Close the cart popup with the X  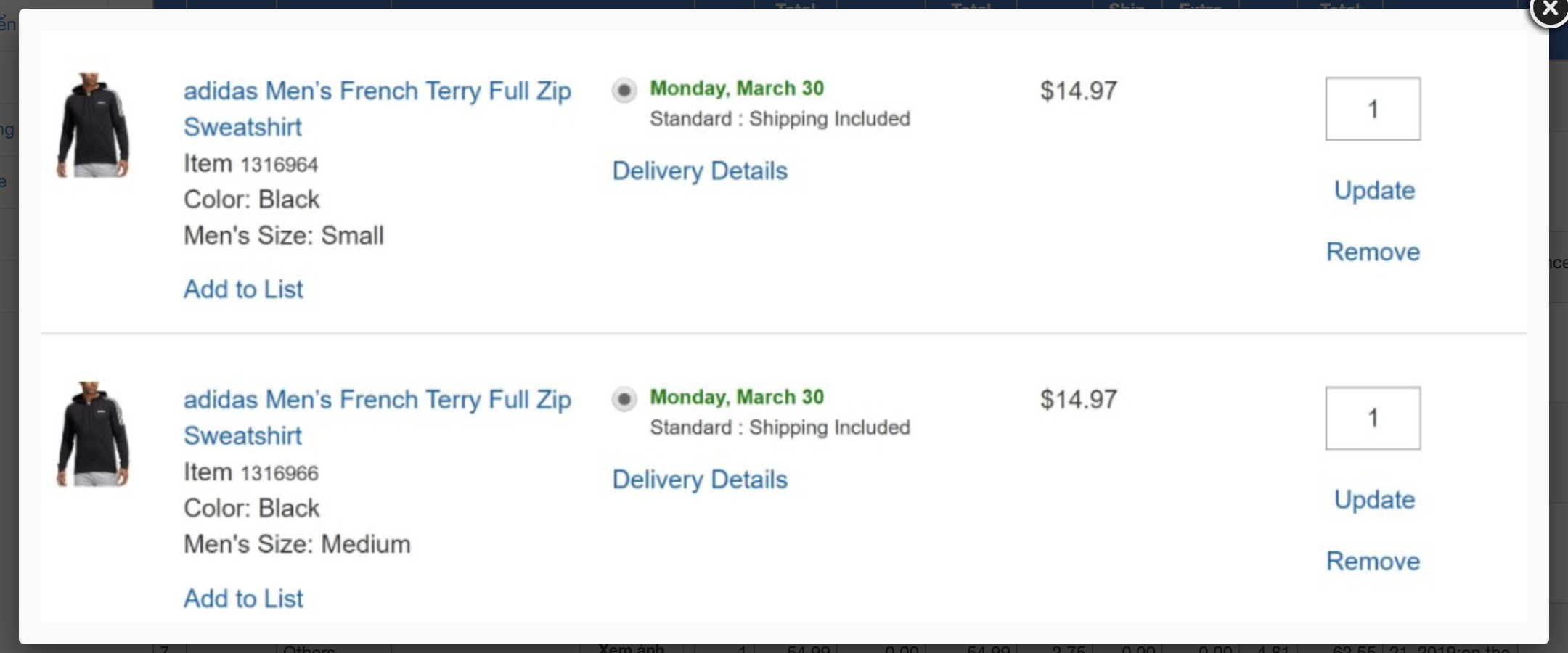click(1549, 9)
